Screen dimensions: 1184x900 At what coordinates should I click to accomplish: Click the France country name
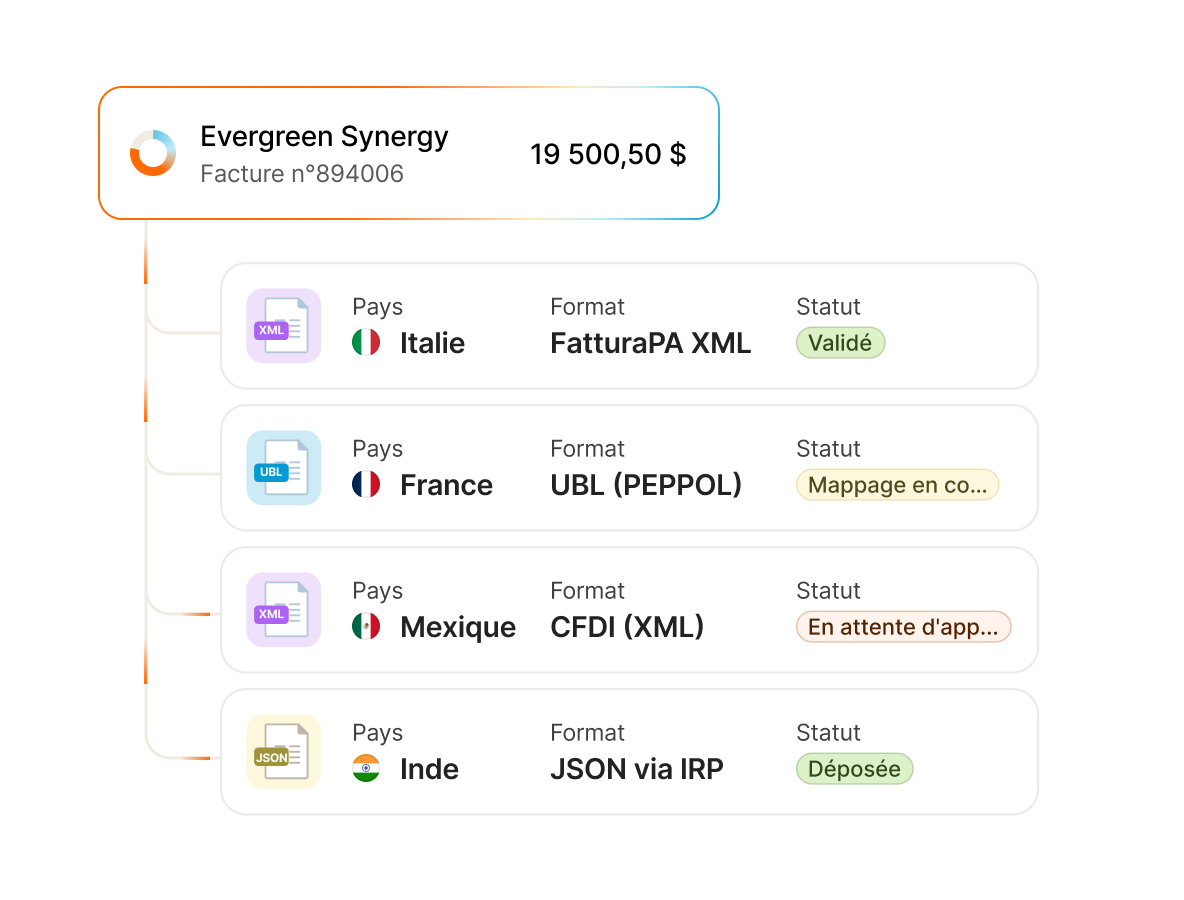point(446,485)
